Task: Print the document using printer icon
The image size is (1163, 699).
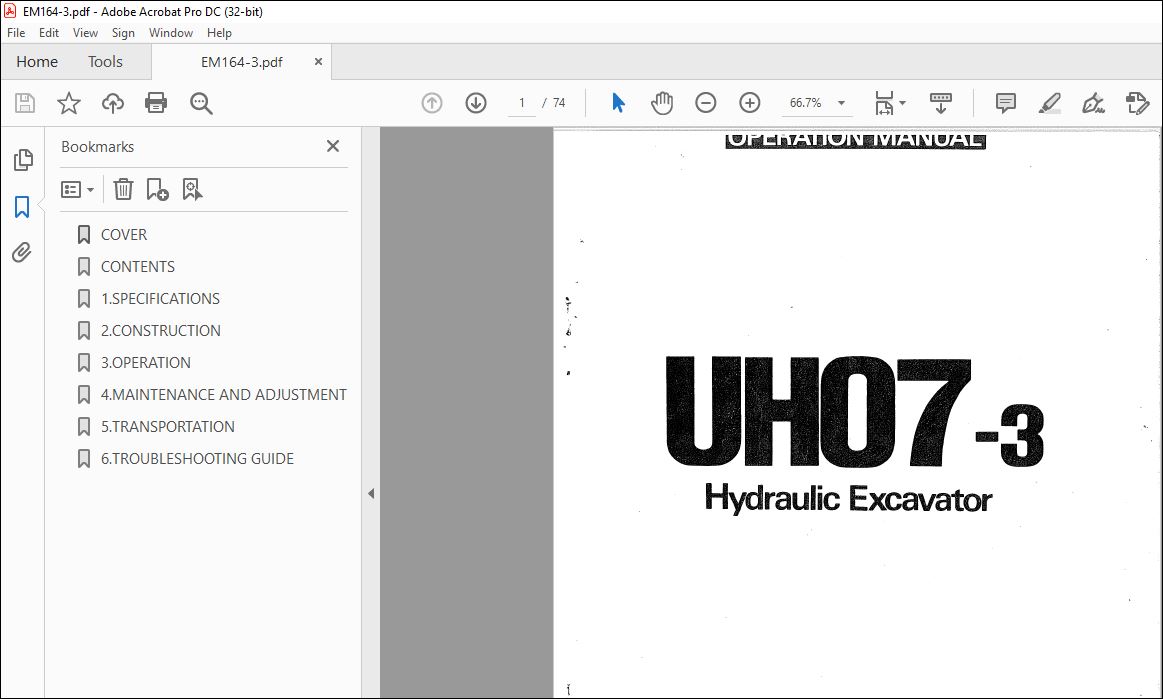Action: click(x=156, y=102)
